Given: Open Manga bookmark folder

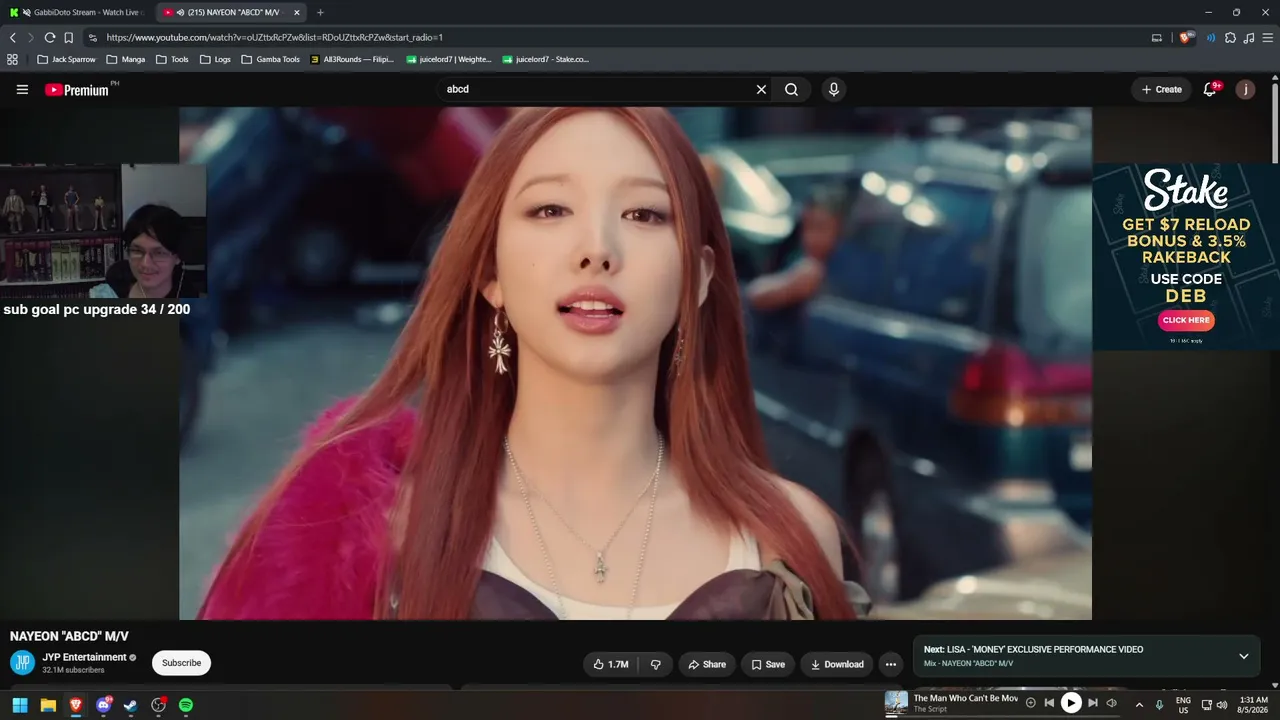Looking at the screenshot, I should click(126, 59).
